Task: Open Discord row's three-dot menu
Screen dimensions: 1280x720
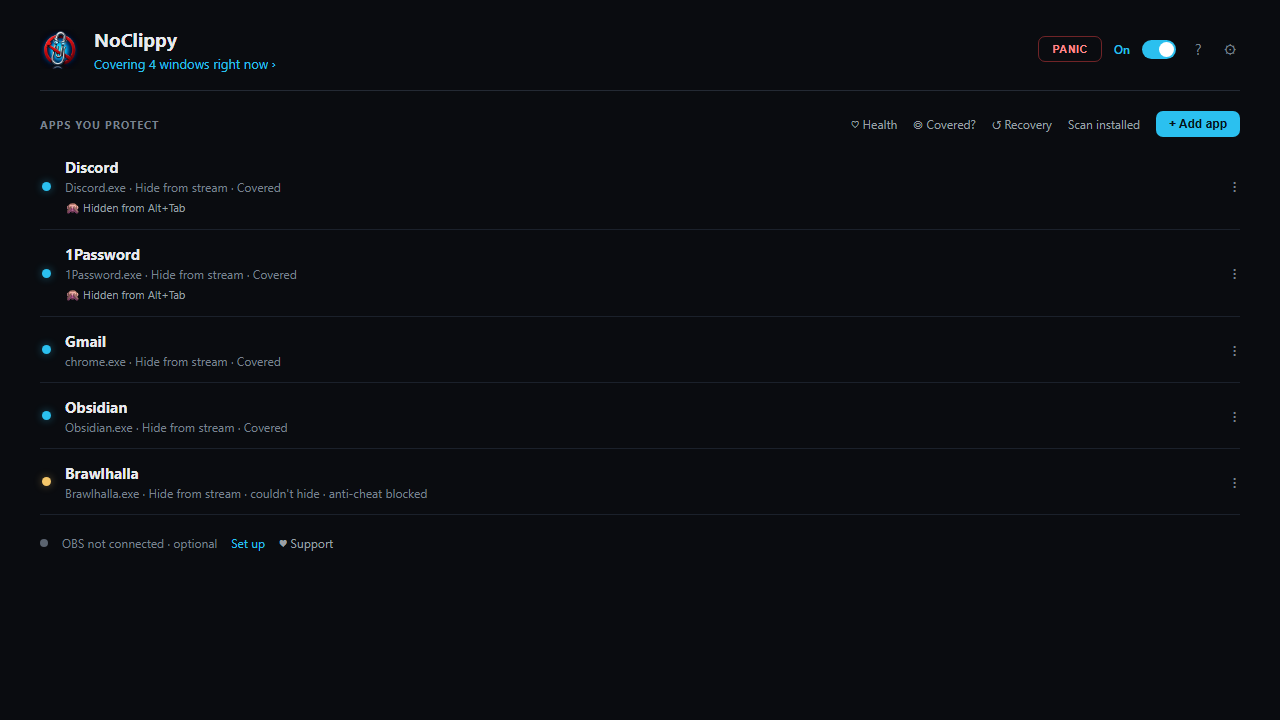Action: point(1234,187)
